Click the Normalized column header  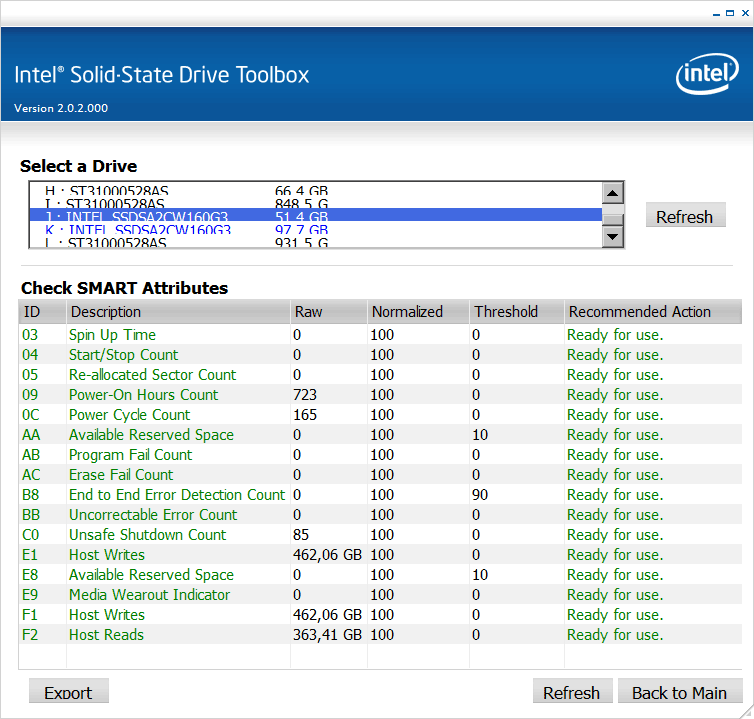coord(418,312)
